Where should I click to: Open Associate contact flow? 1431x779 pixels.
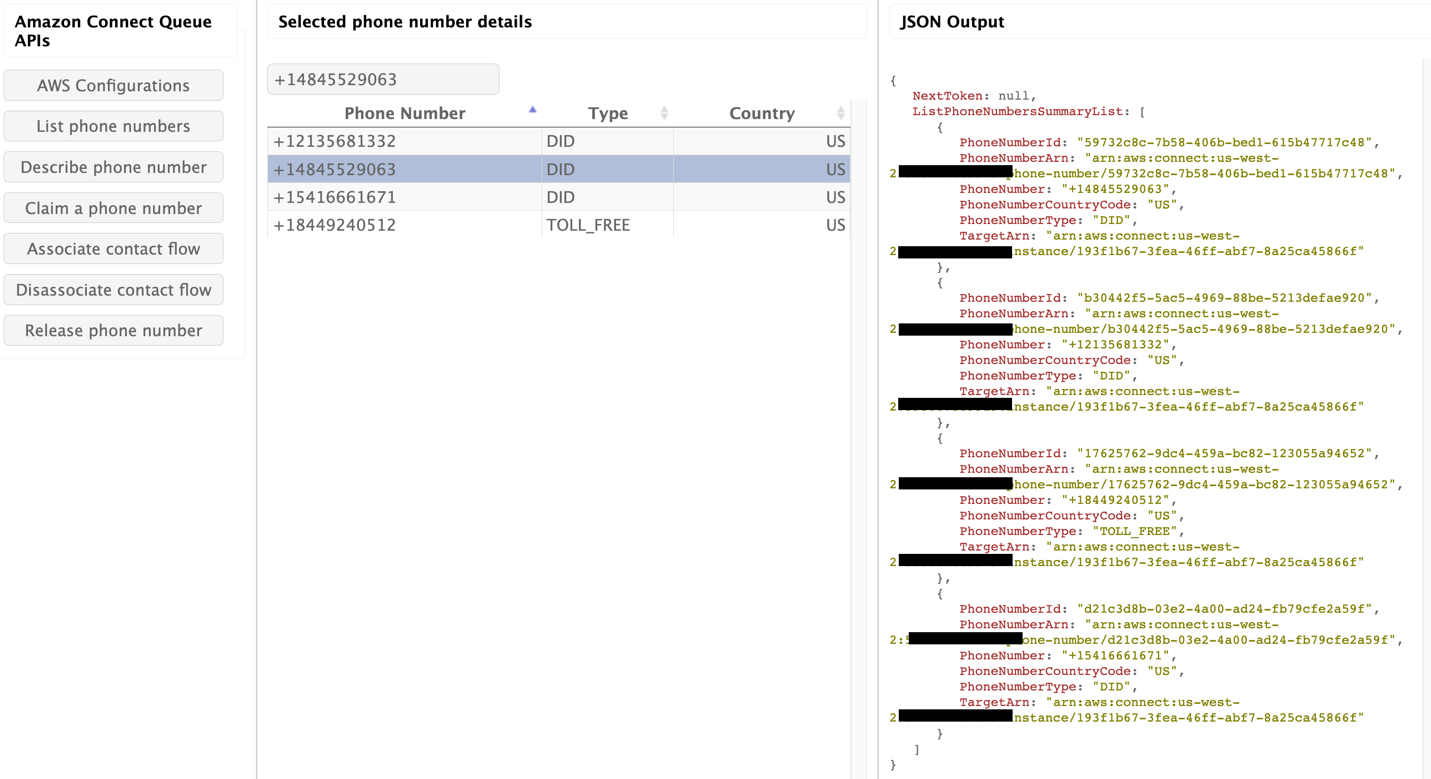(113, 249)
